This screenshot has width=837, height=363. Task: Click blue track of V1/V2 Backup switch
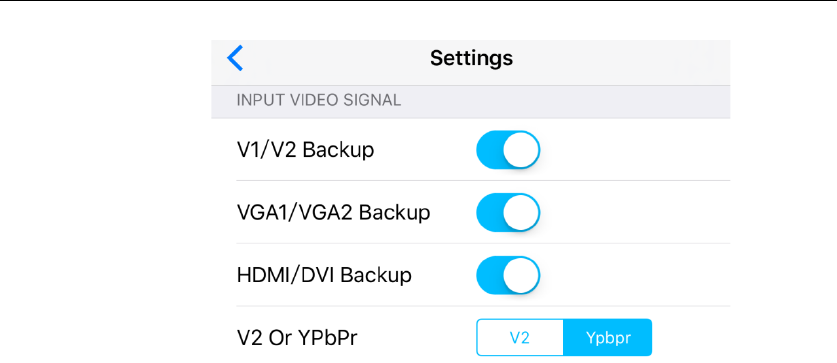pyautogui.click(x=489, y=150)
